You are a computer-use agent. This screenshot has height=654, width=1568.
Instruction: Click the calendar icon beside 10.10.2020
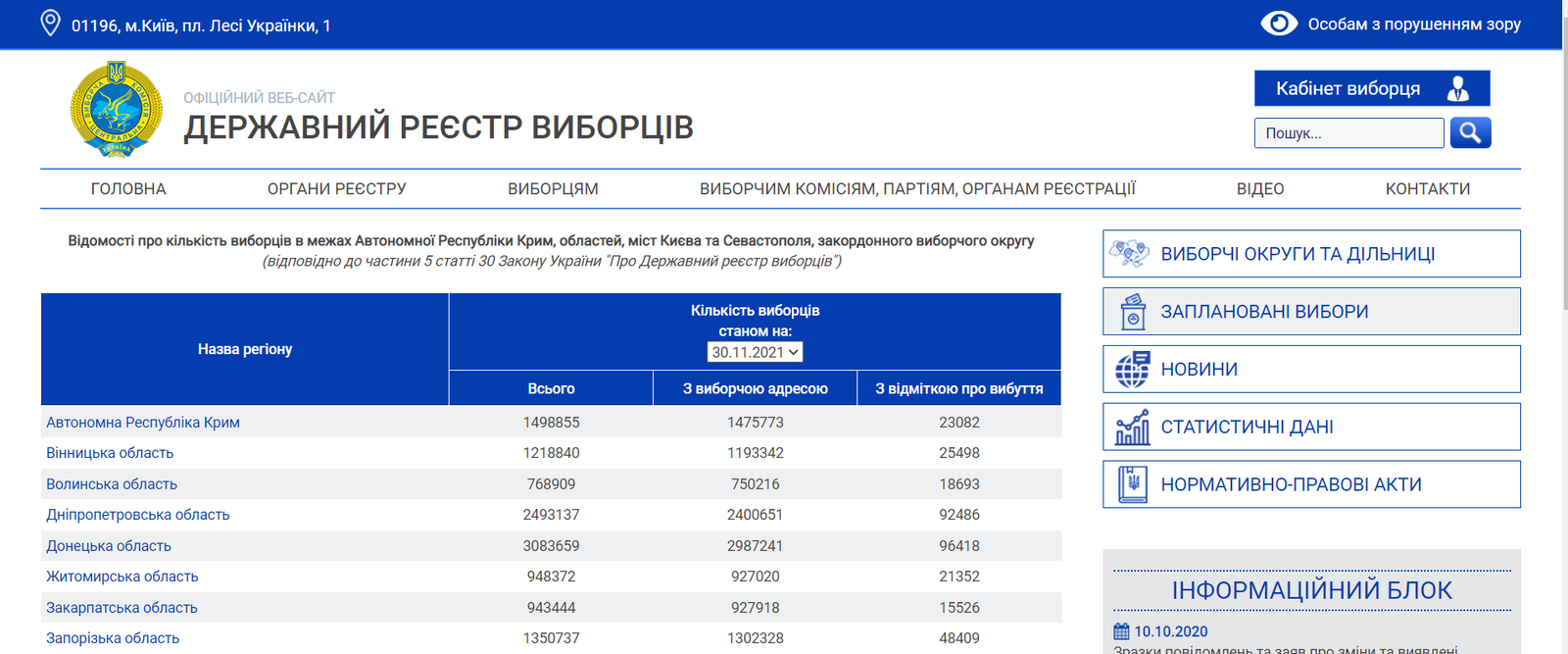[1121, 631]
